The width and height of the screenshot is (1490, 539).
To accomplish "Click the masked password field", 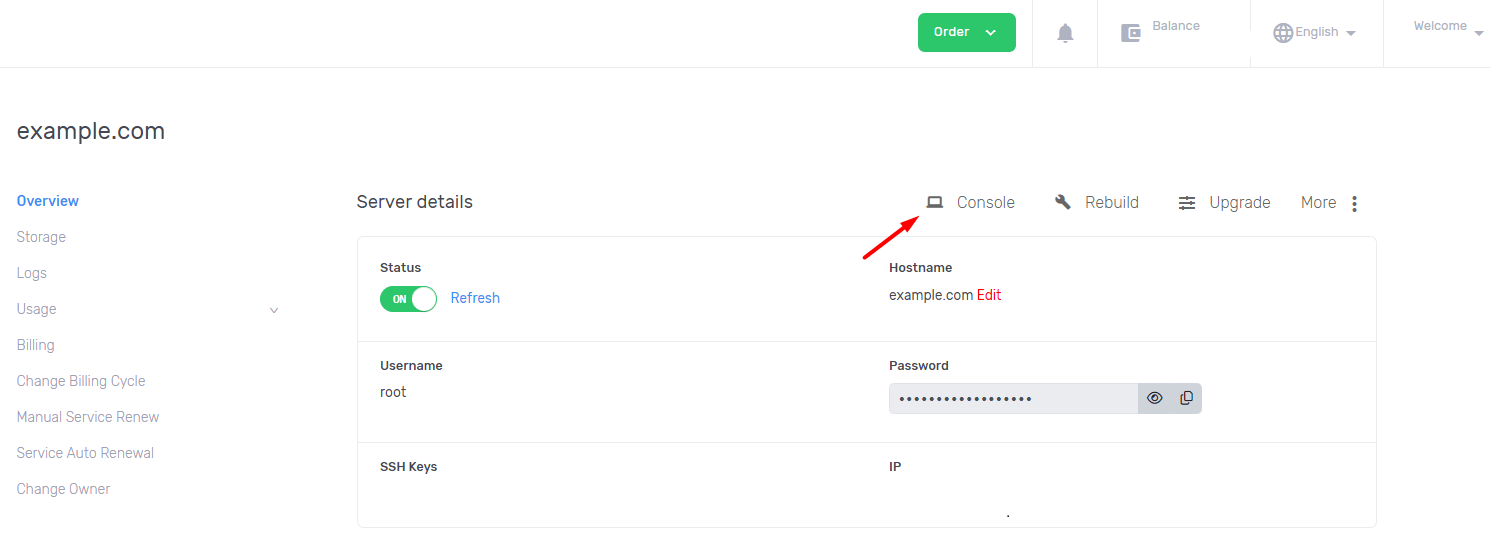I will click(1013, 398).
